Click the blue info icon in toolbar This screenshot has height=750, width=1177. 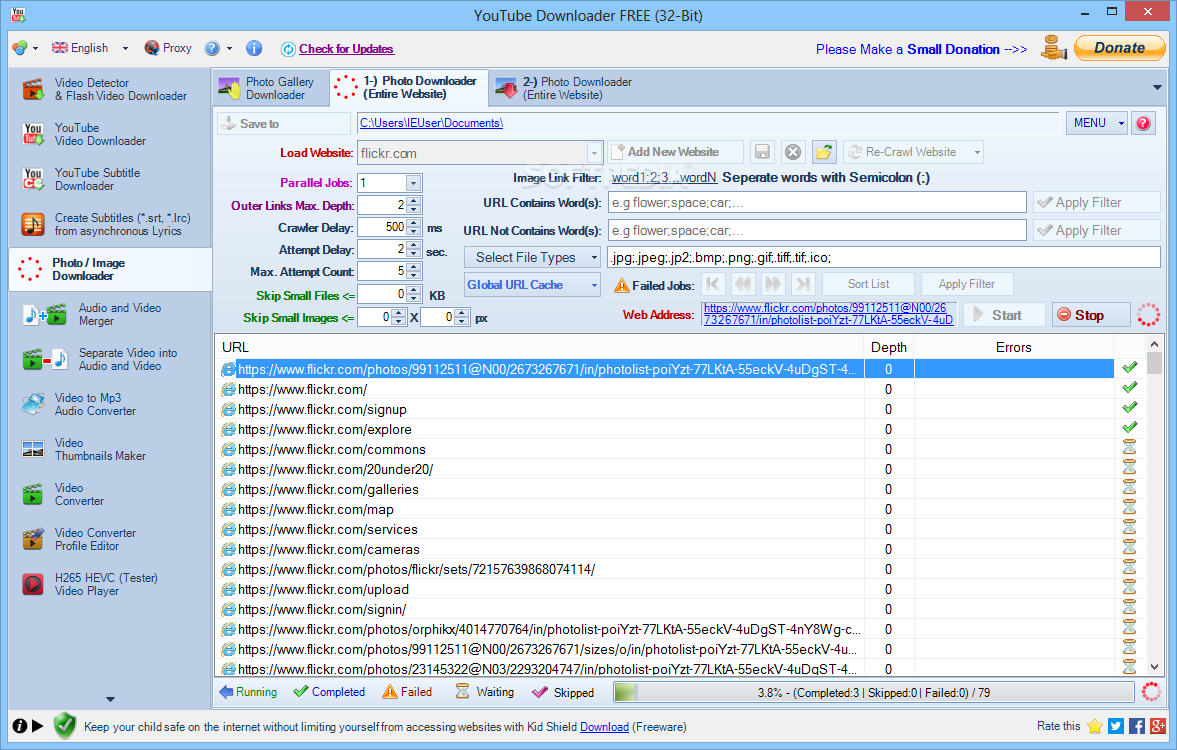[x=254, y=48]
